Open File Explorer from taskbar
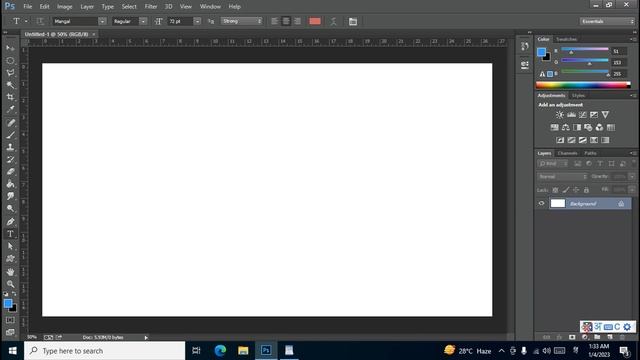The image size is (640, 360). click(x=243, y=351)
